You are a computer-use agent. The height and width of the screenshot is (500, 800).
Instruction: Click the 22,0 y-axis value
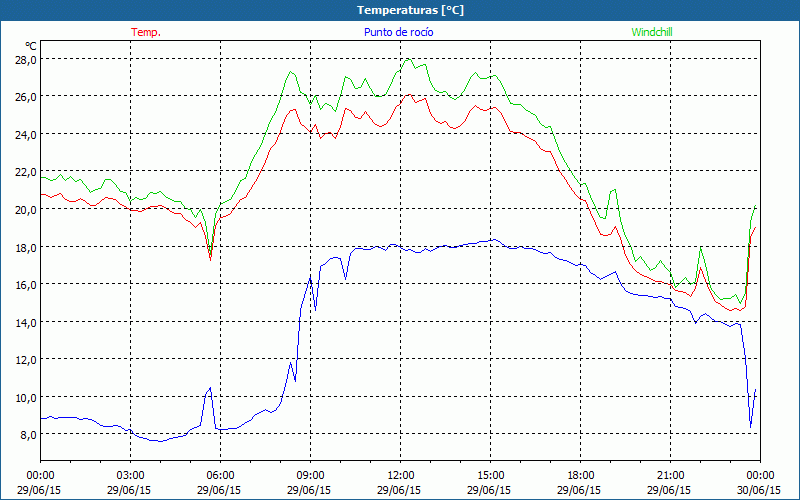(x=26, y=172)
